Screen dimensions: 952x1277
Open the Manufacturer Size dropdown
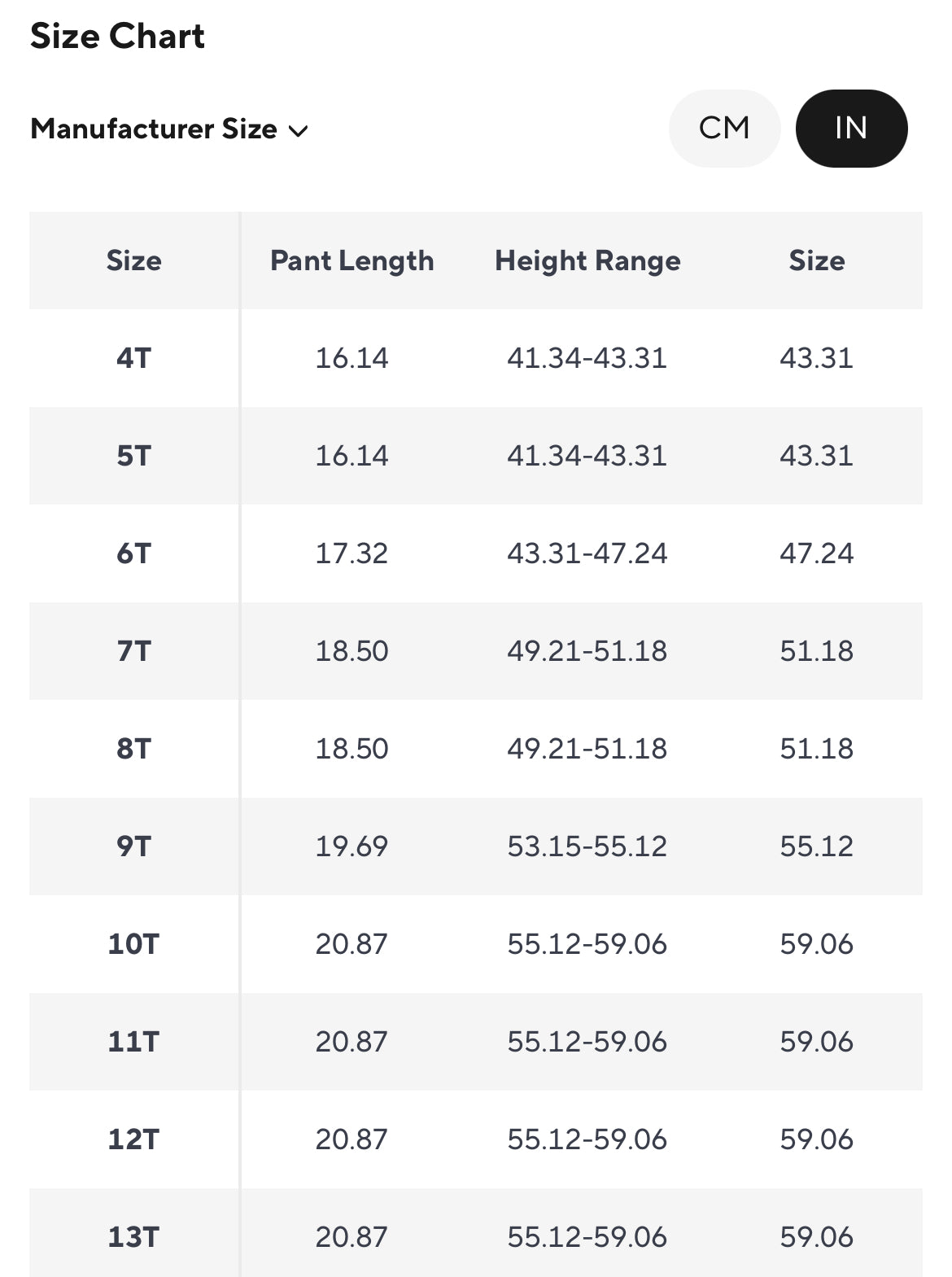click(154, 129)
